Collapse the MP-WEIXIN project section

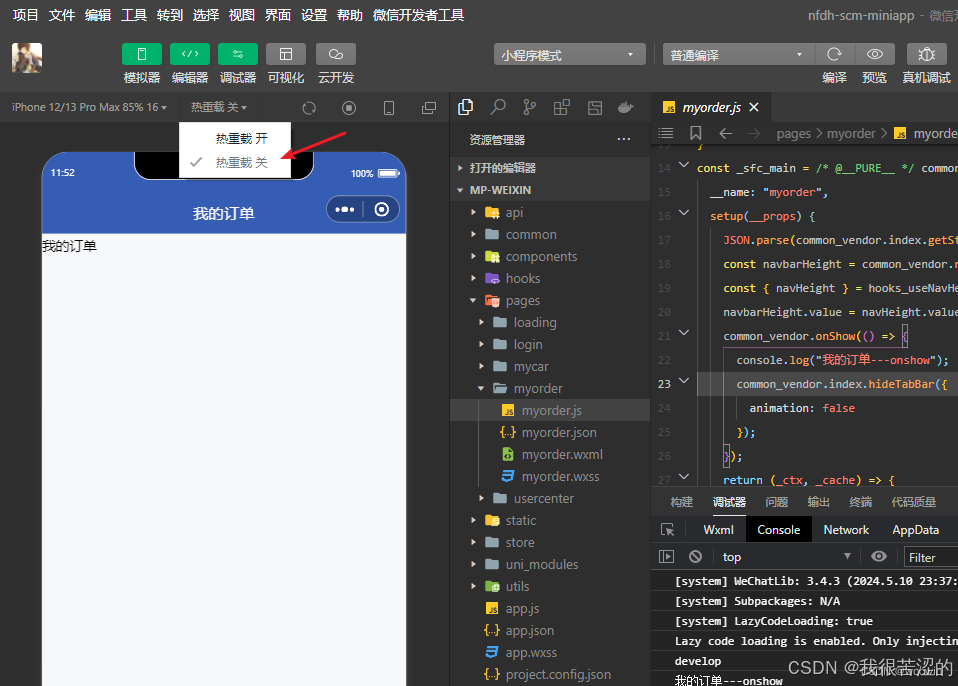(550, 190)
